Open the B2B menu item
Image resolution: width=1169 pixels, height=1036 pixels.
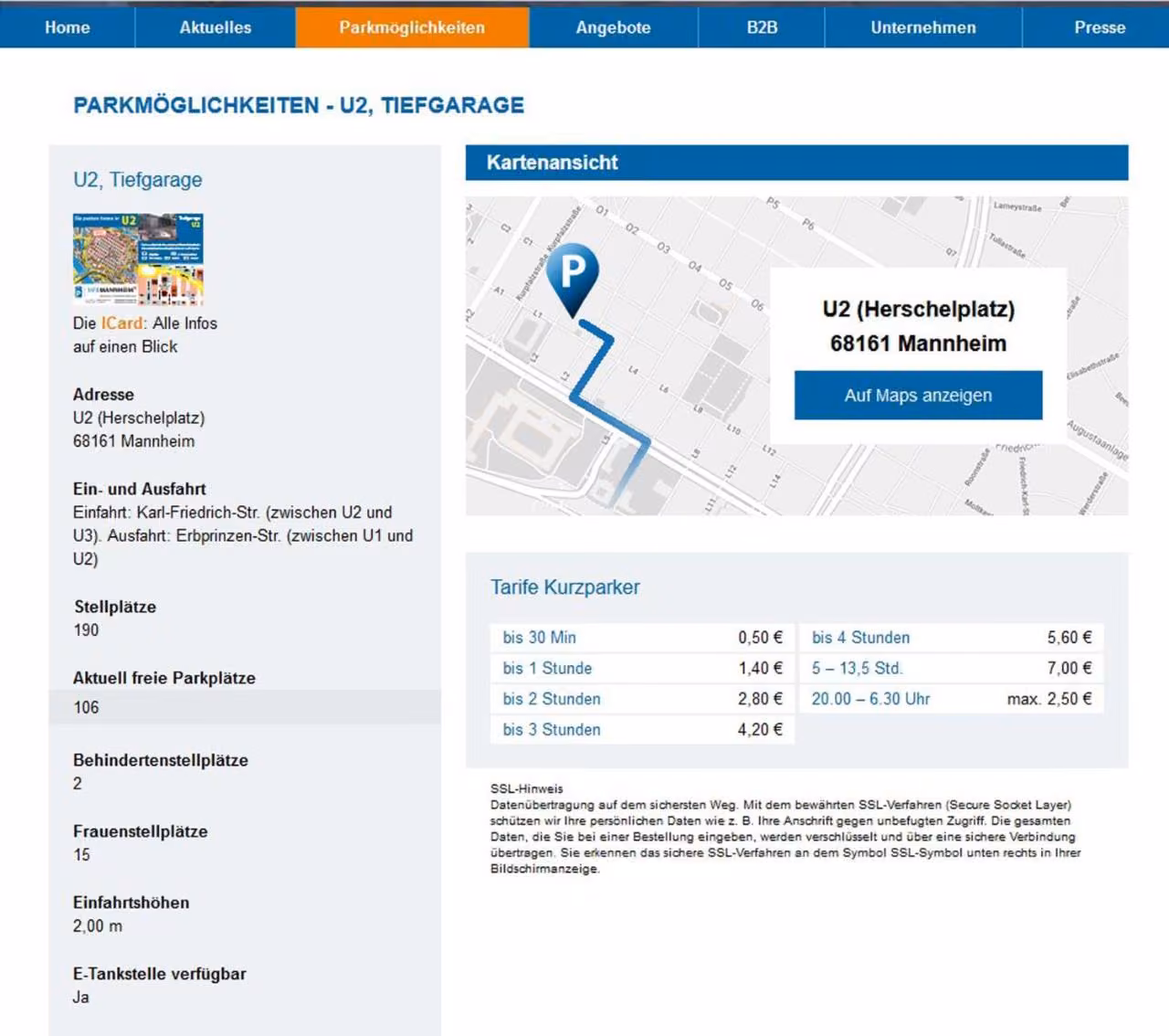pyautogui.click(x=762, y=27)
